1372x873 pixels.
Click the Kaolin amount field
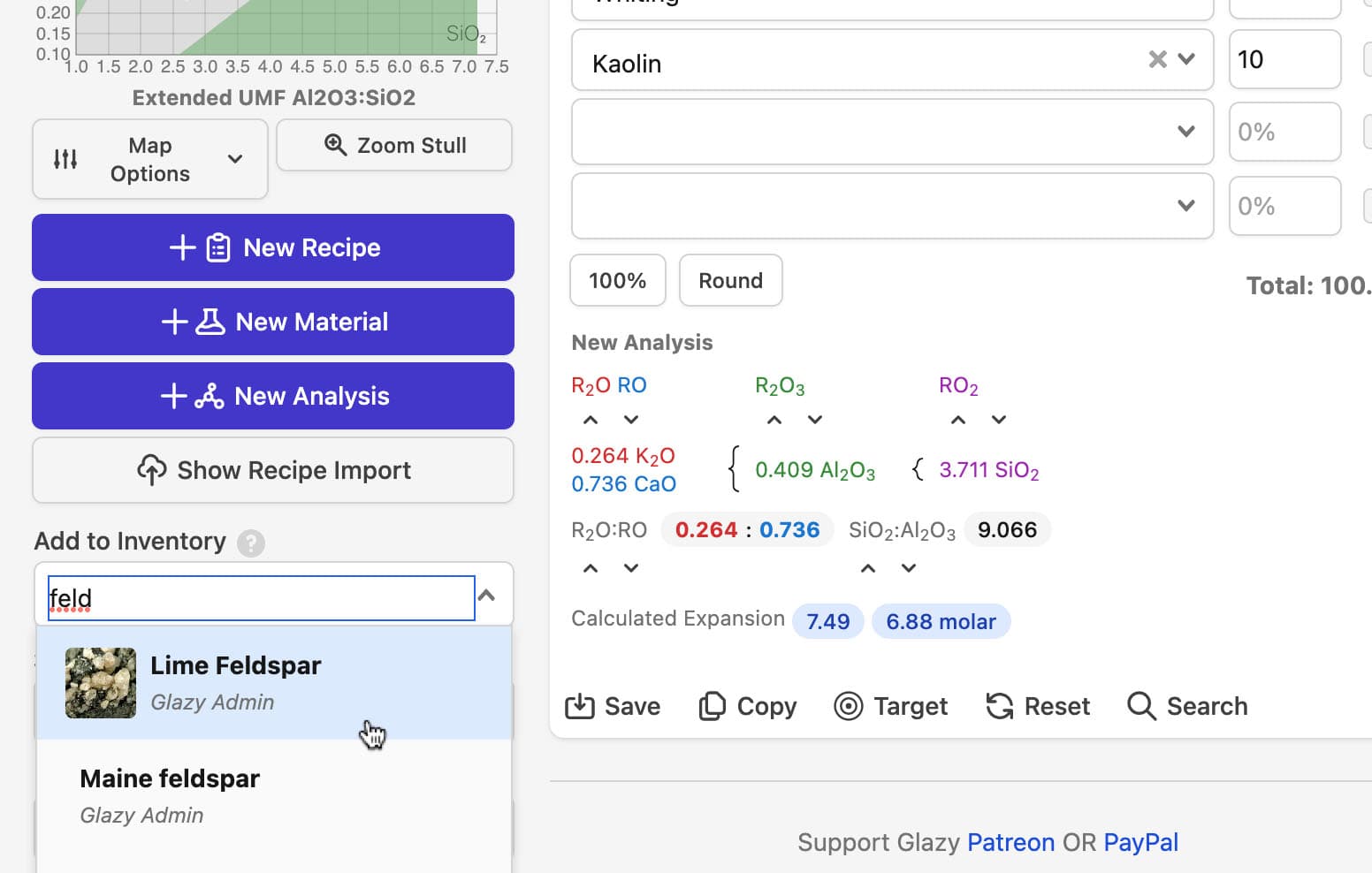coord(1284,59)
